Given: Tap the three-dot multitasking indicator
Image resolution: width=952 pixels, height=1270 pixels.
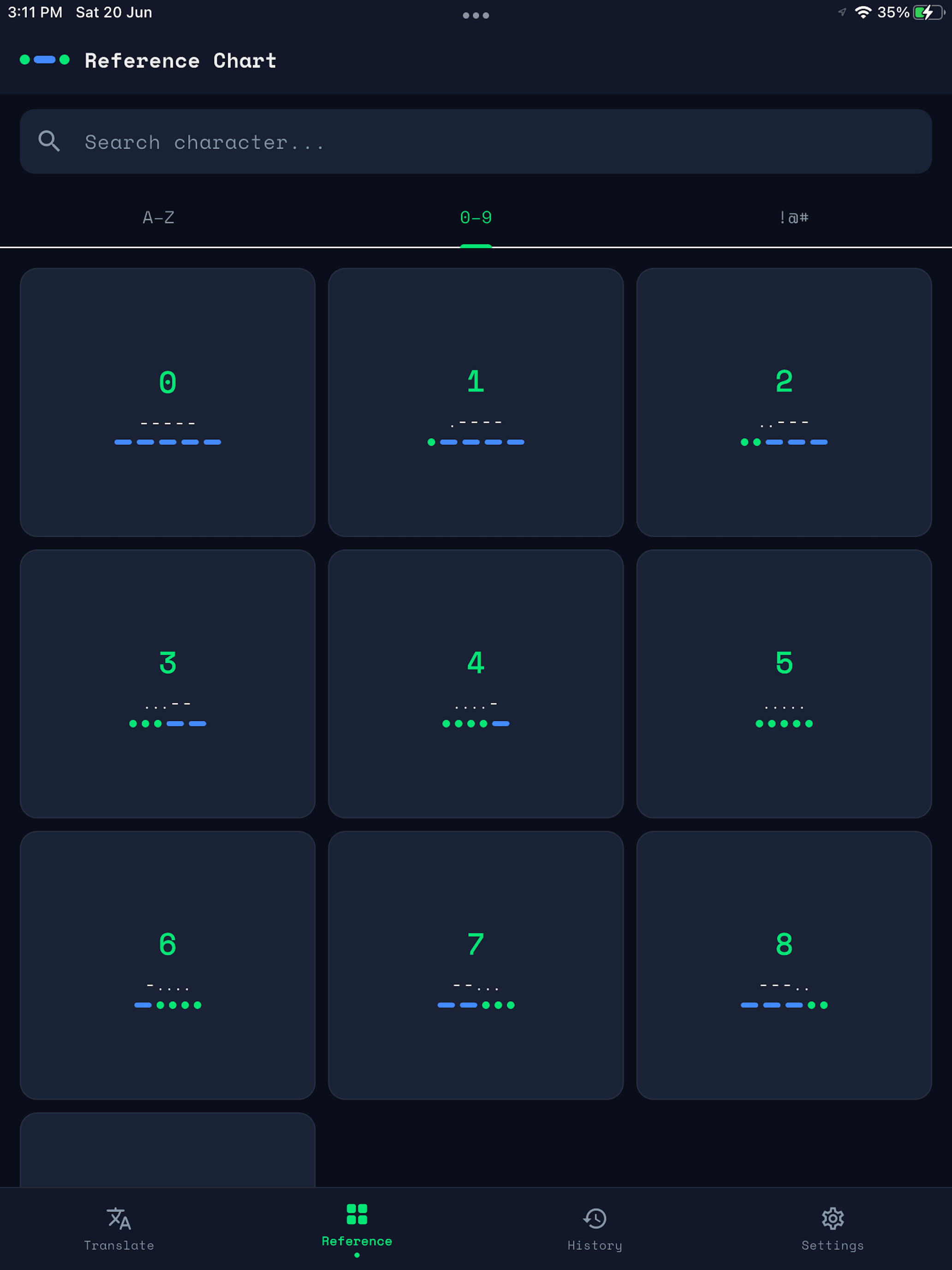Looking at the screenshot, I should pyautogui.click(x=476, y=16).
